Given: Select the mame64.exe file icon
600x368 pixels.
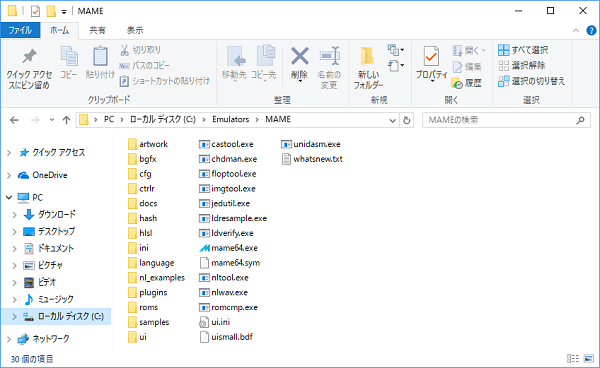Looking at the screenshot, I should pos(205,248).
